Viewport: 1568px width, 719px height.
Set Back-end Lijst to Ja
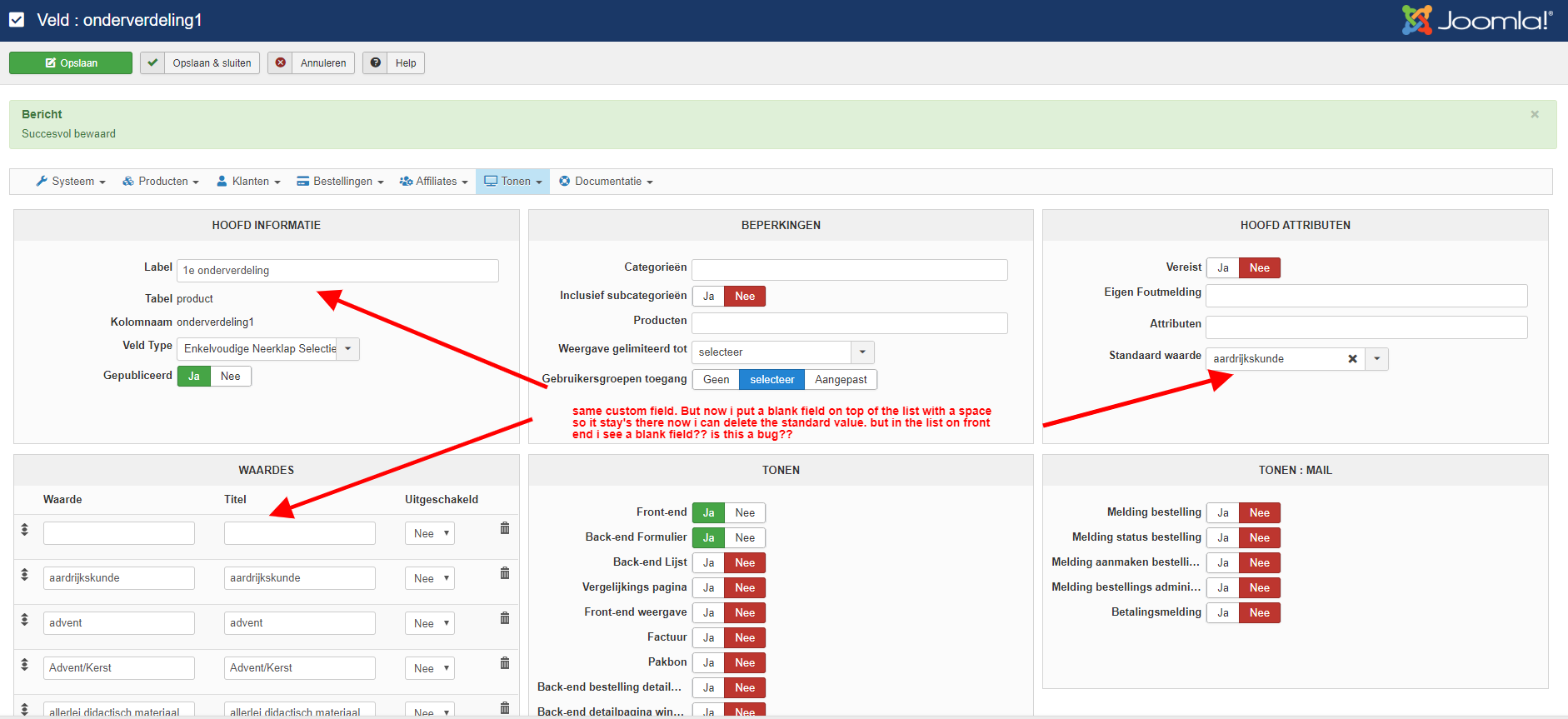(708, 563)
